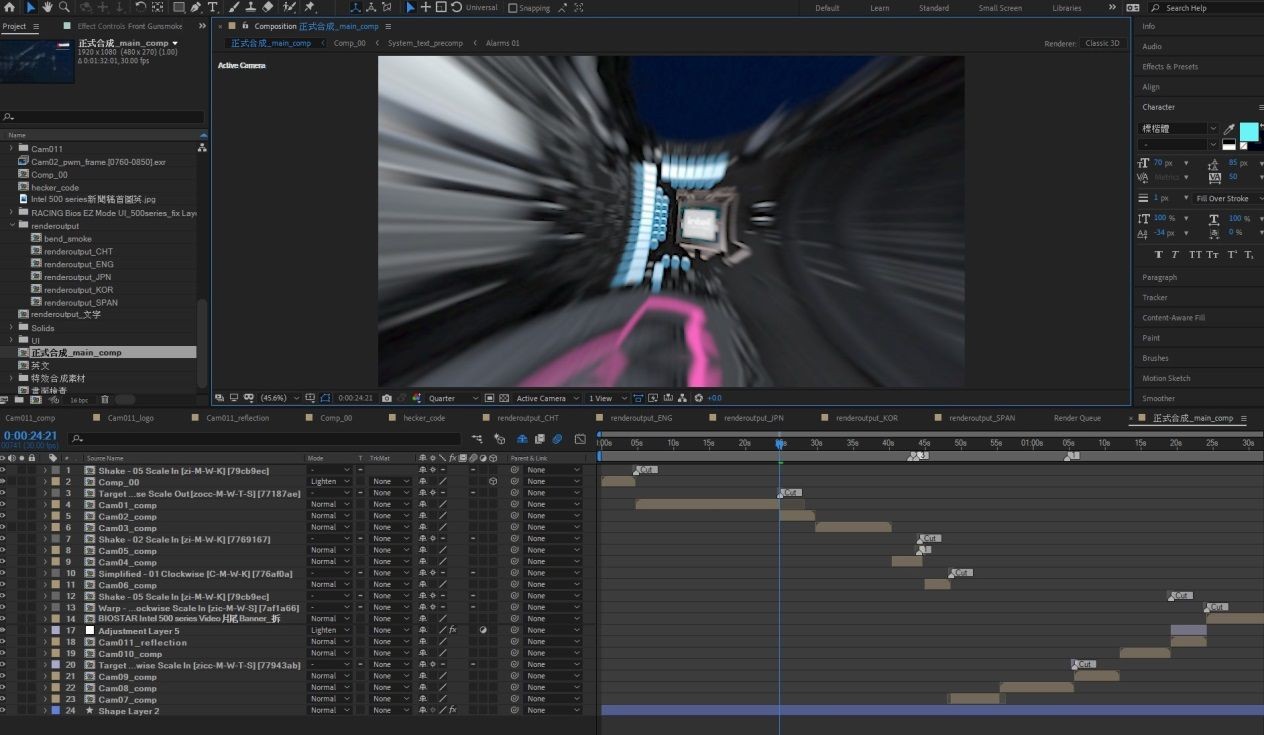
Task: Select the Pen tool
Action: [195, 7]
